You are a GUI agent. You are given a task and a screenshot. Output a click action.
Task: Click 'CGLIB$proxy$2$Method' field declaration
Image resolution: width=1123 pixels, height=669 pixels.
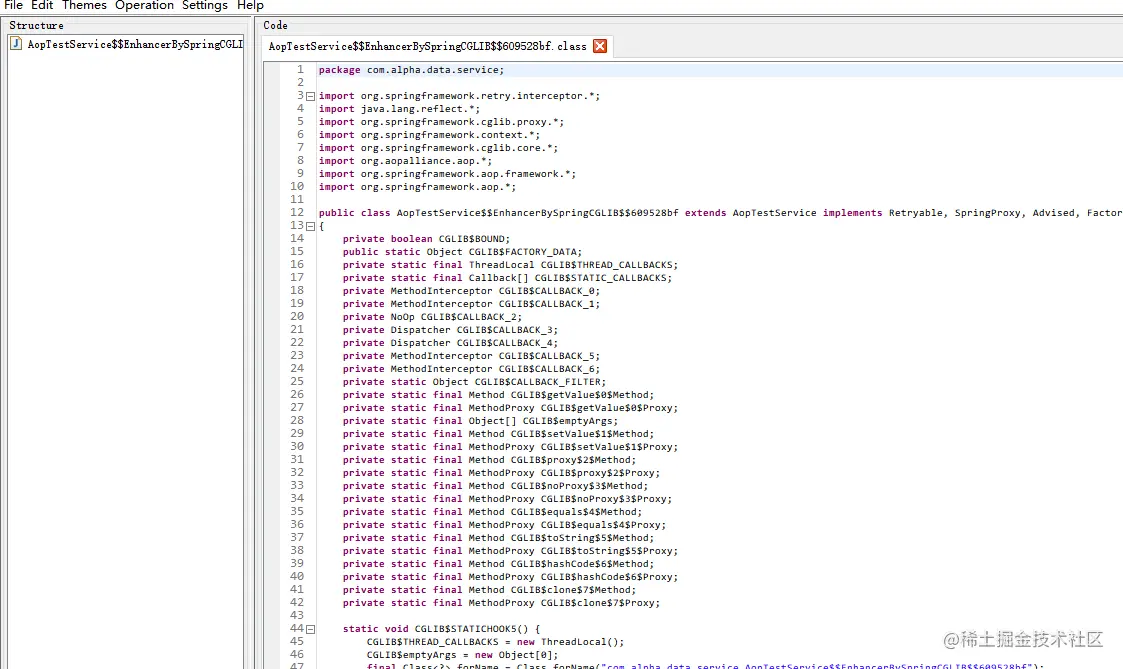click(x=489, y=460)
